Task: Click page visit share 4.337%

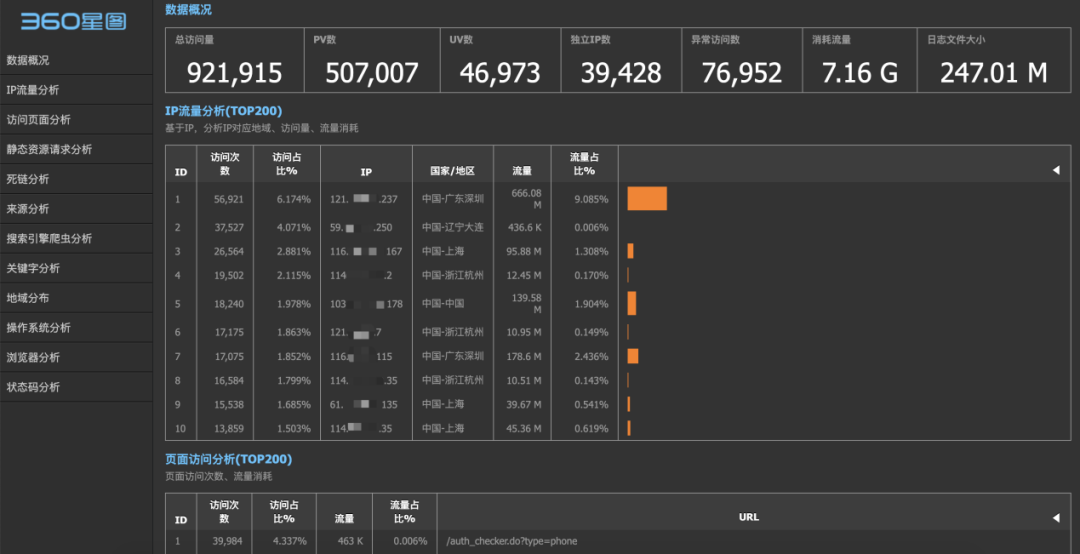Action: (x=291, y=541)
